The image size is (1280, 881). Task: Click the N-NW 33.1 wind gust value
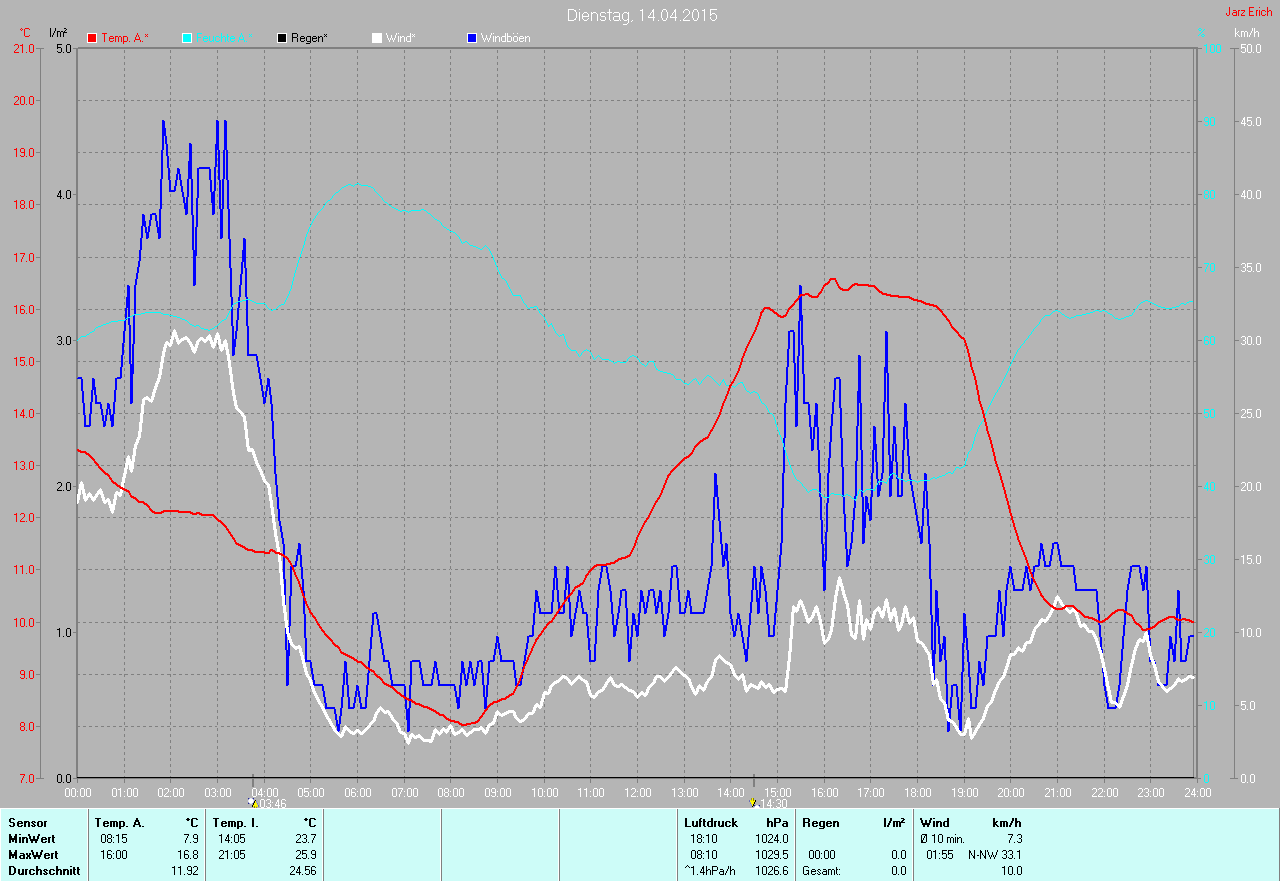pos(994,855)
